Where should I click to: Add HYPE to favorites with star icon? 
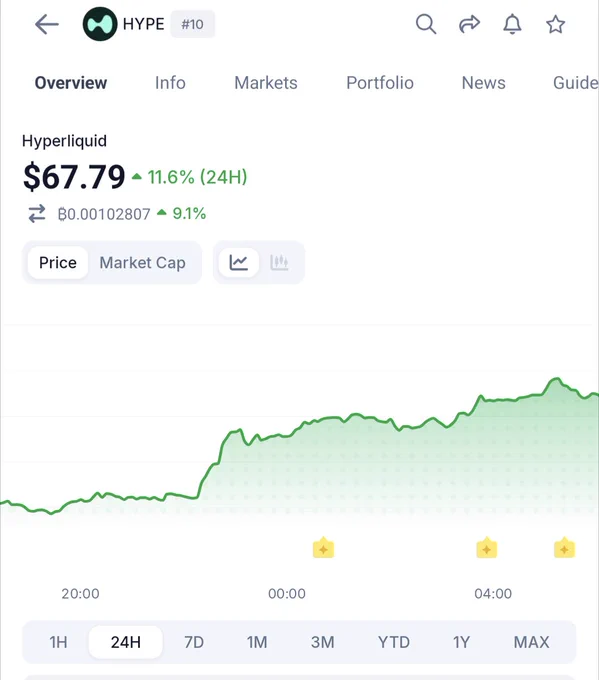(x=556, y=24)
